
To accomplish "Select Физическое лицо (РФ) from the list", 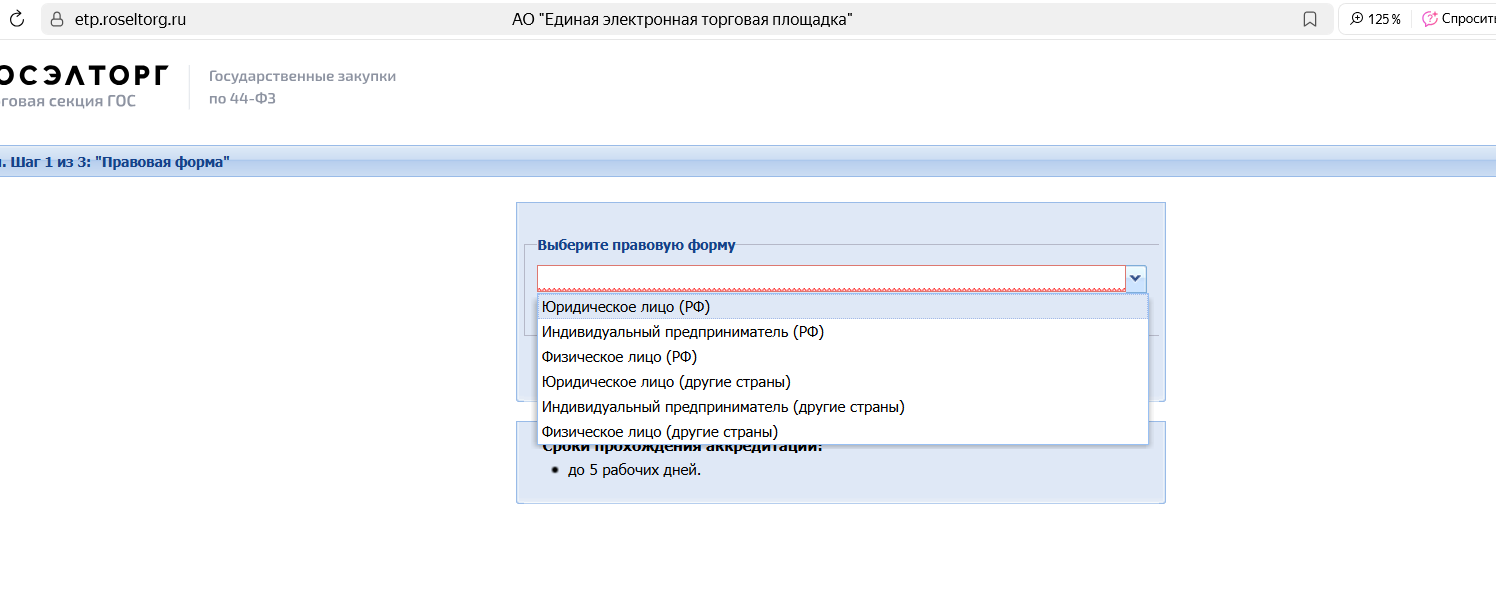I will pyautogui.click(x=619, y=357).
